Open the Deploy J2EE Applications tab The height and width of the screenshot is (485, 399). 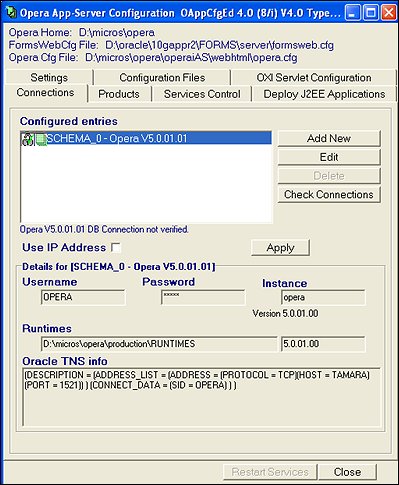[324, 94]
